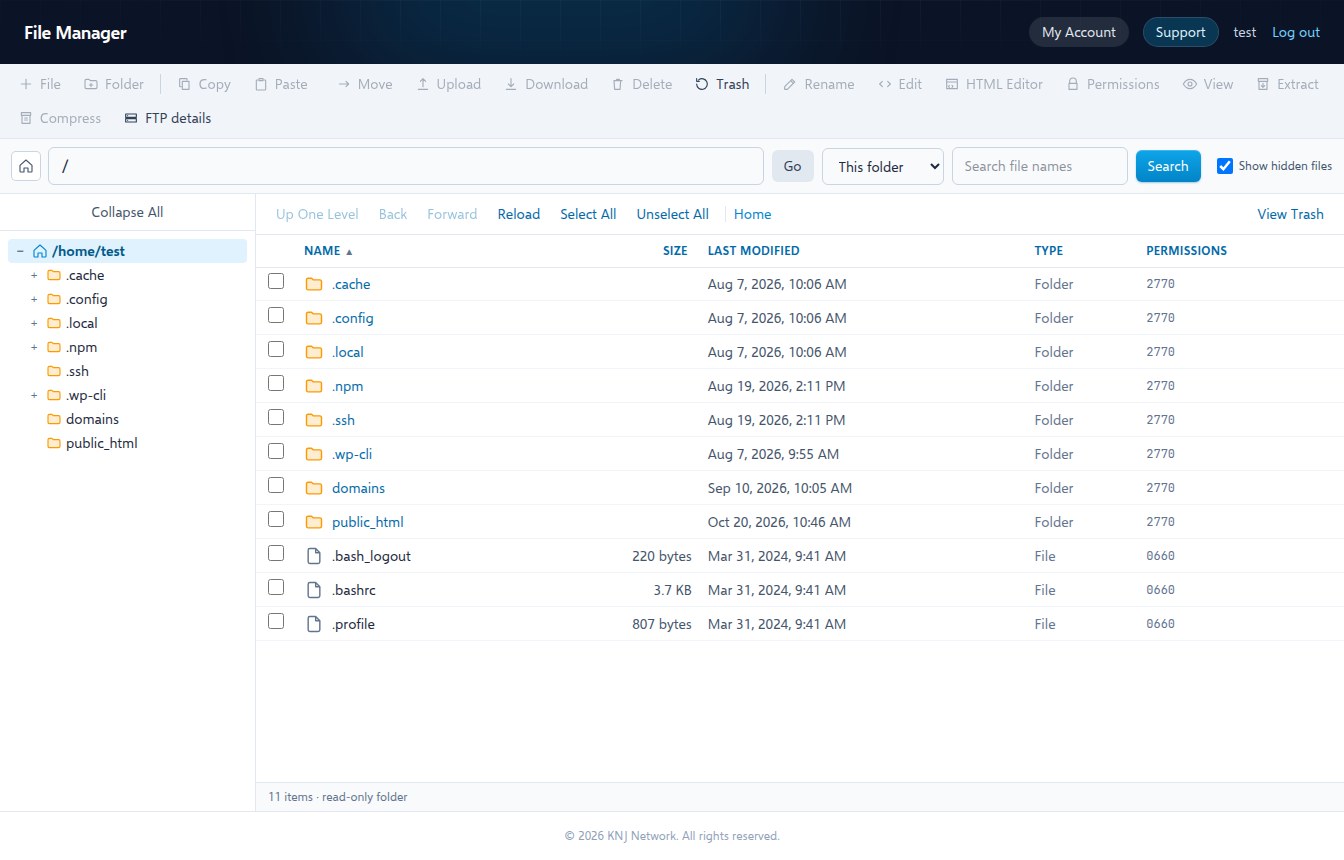This screenshot has height=860, width=1344.
Task: Click the Move toolbar button
Action: tap(365, 84)
